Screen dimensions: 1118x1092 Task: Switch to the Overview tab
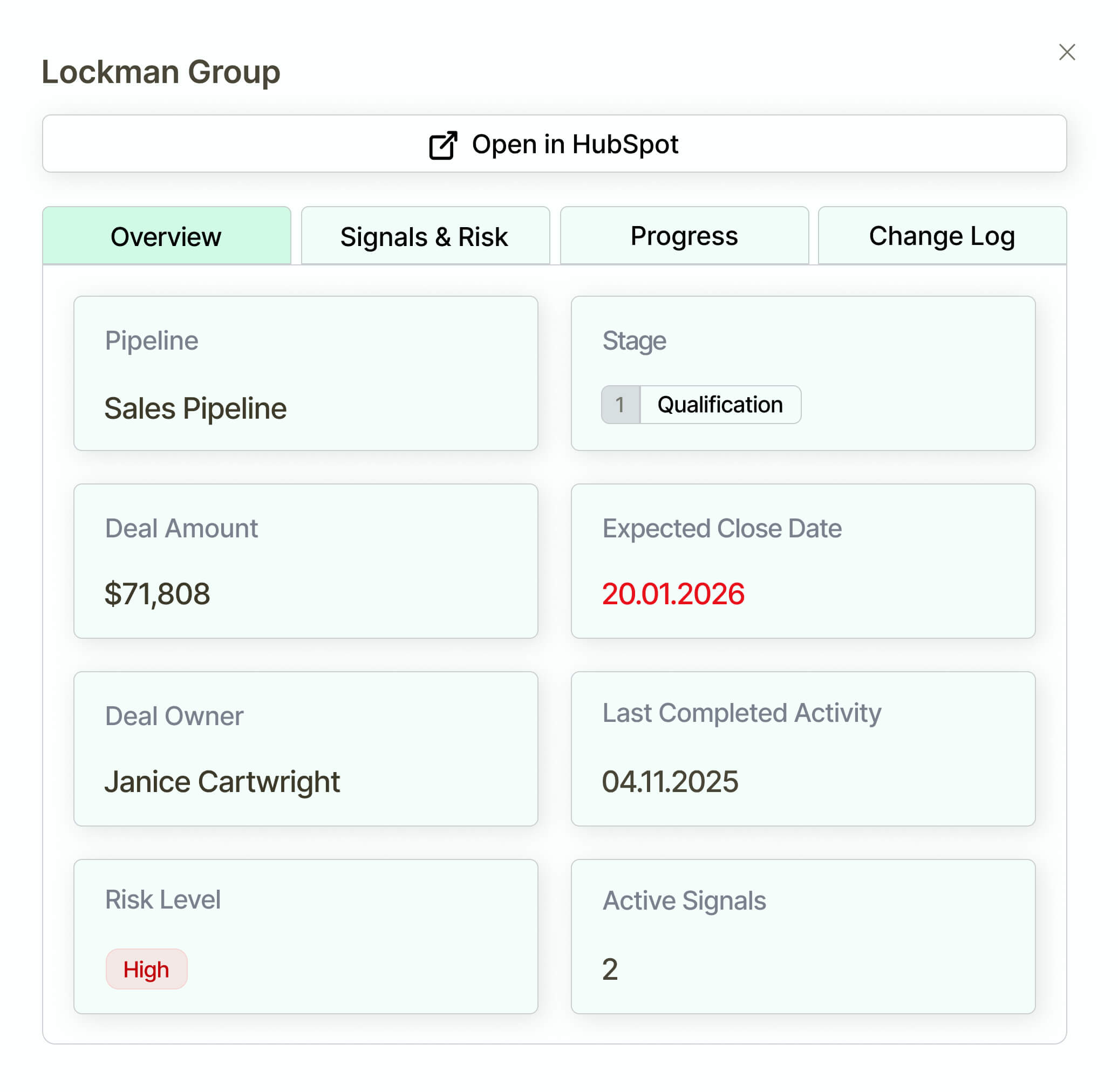(x=166, y=237)
